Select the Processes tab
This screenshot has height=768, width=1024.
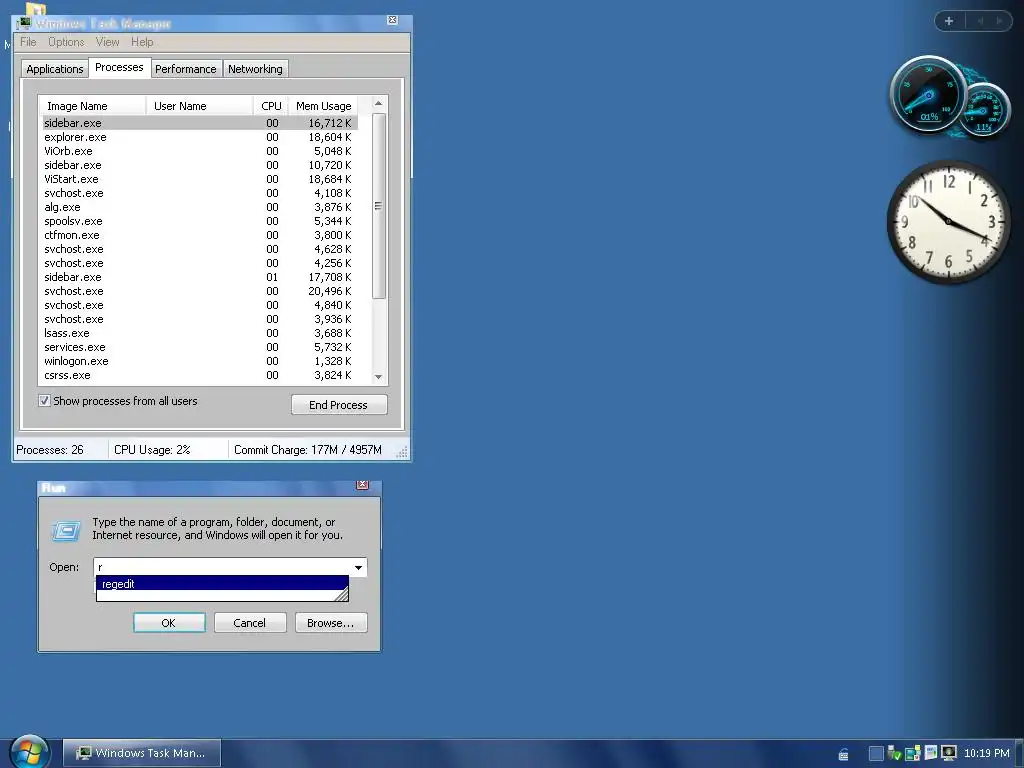point(119,67)
